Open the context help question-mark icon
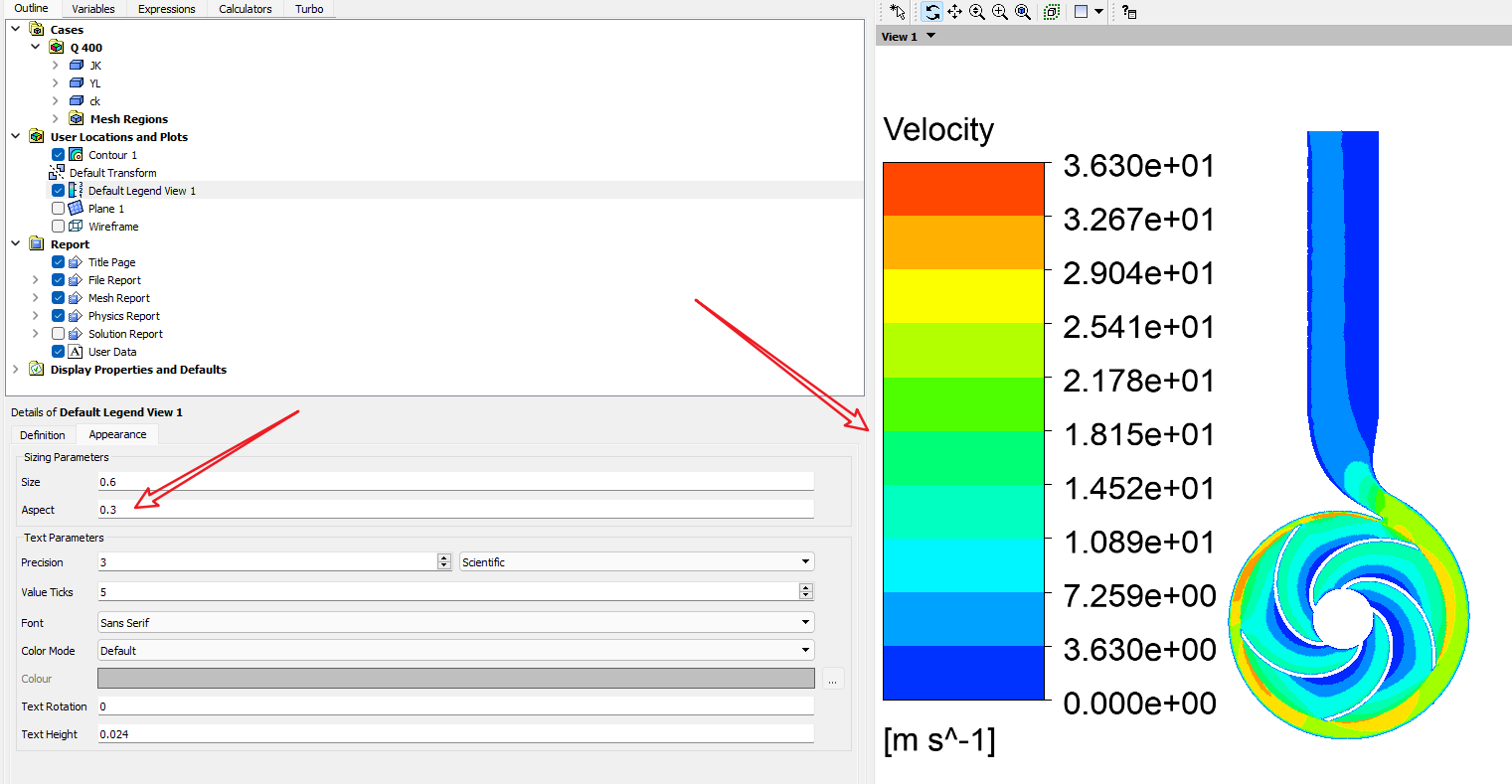Screen dimensions: 1512x784 [1129, 12]
